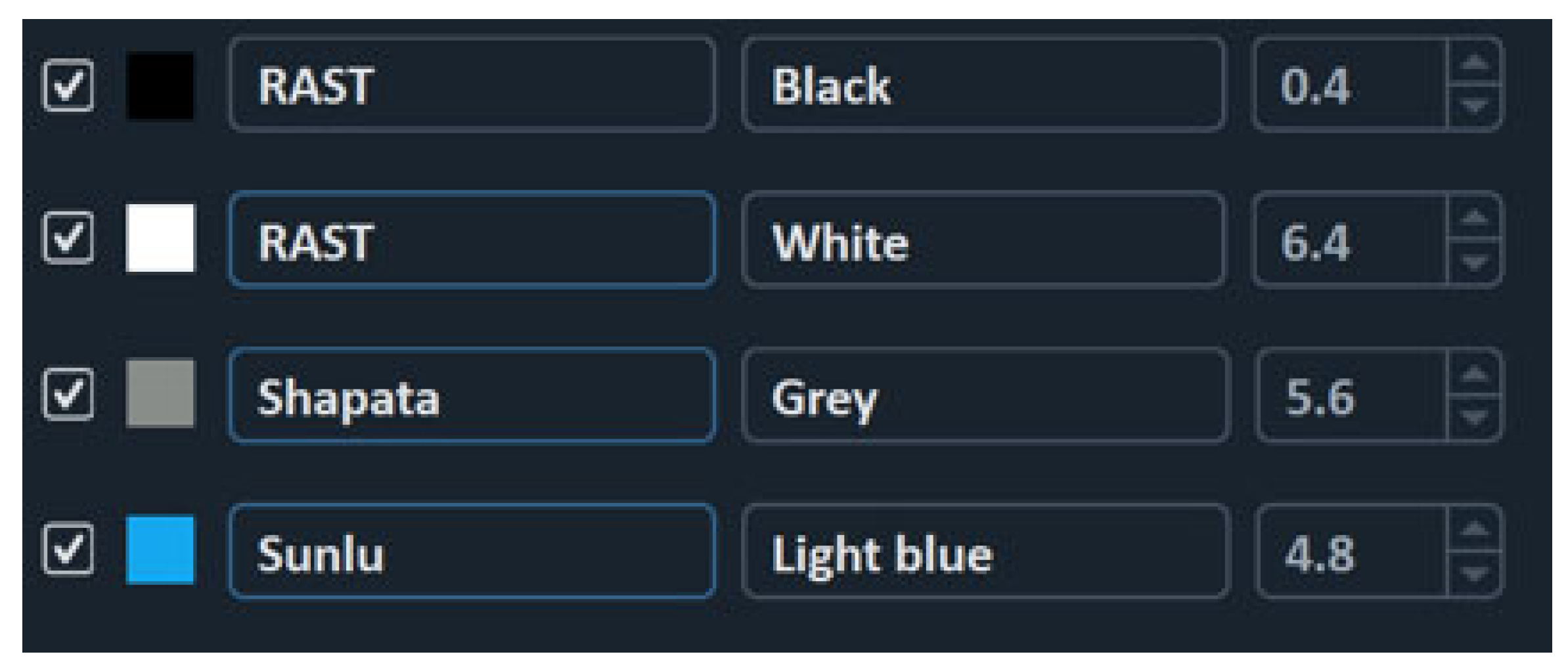Increase the 4.8 value with up arrow
This screenshot has height=671, width=1568.
[1475, 529]
